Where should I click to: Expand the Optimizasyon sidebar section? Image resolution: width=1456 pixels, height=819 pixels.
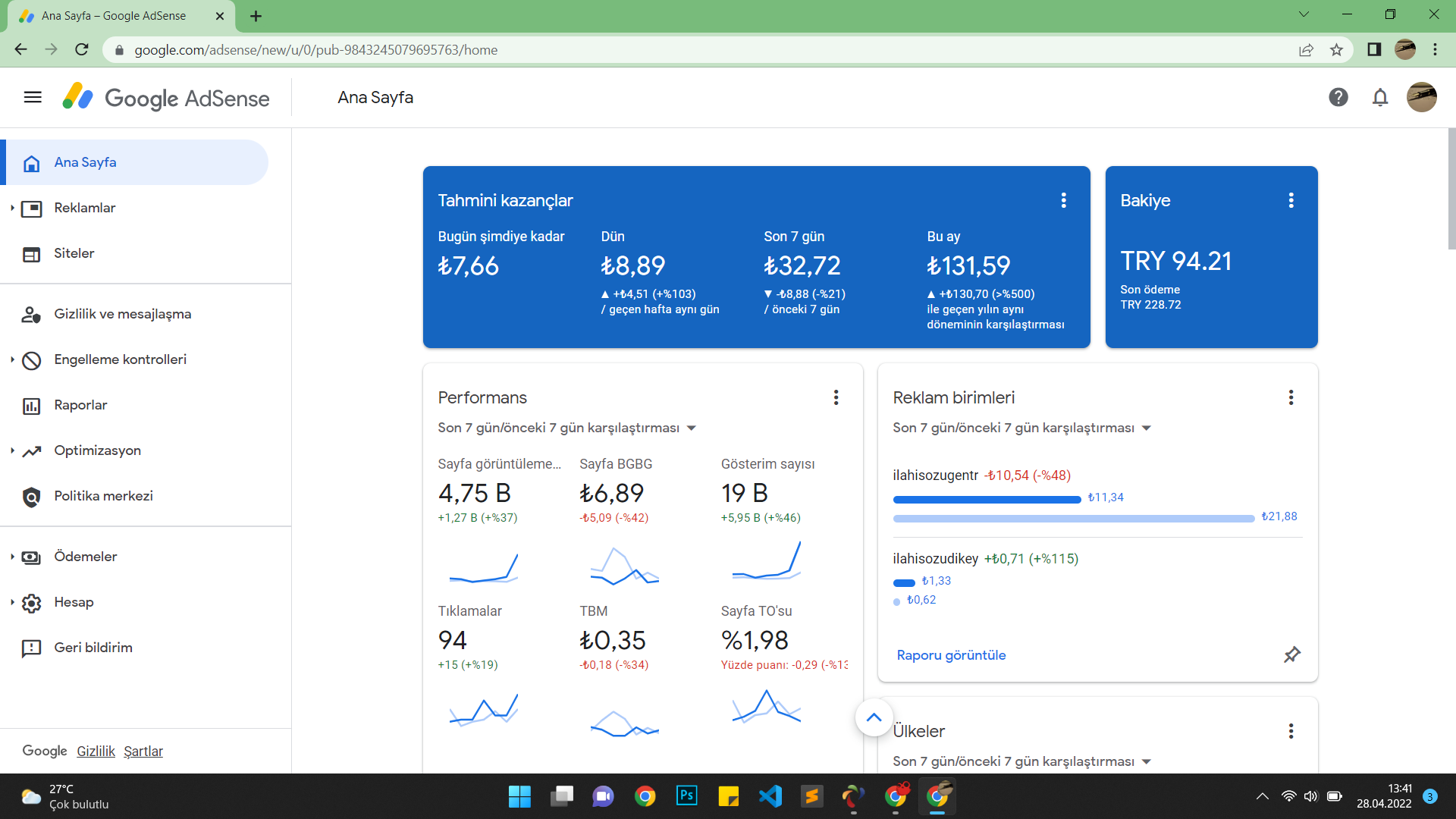pos(12,450)
